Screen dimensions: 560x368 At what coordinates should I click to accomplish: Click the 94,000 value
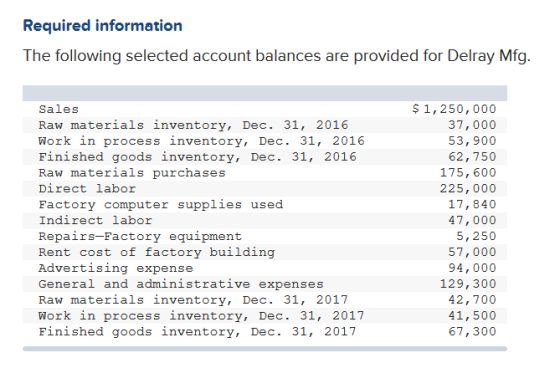472,268
